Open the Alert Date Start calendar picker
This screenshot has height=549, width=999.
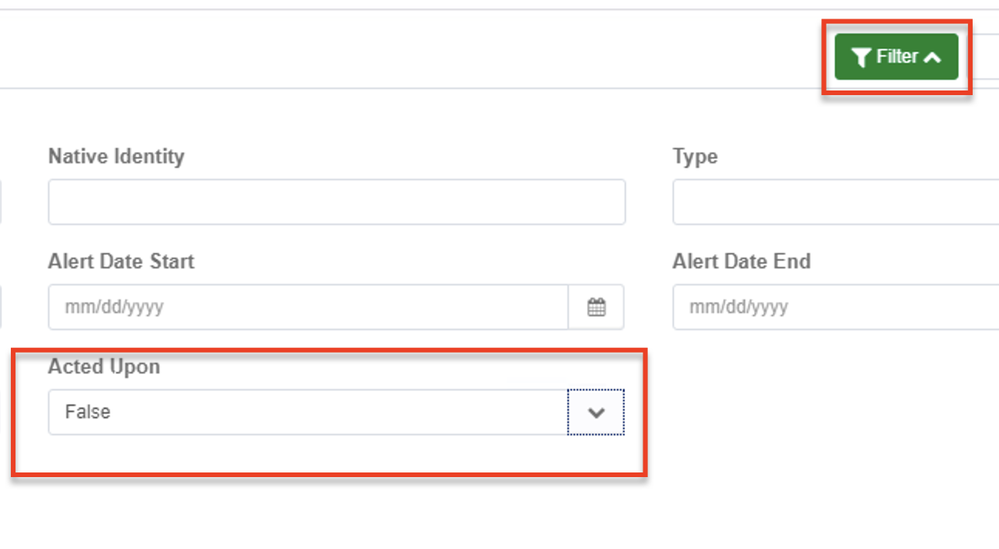[x=596, y=307]
